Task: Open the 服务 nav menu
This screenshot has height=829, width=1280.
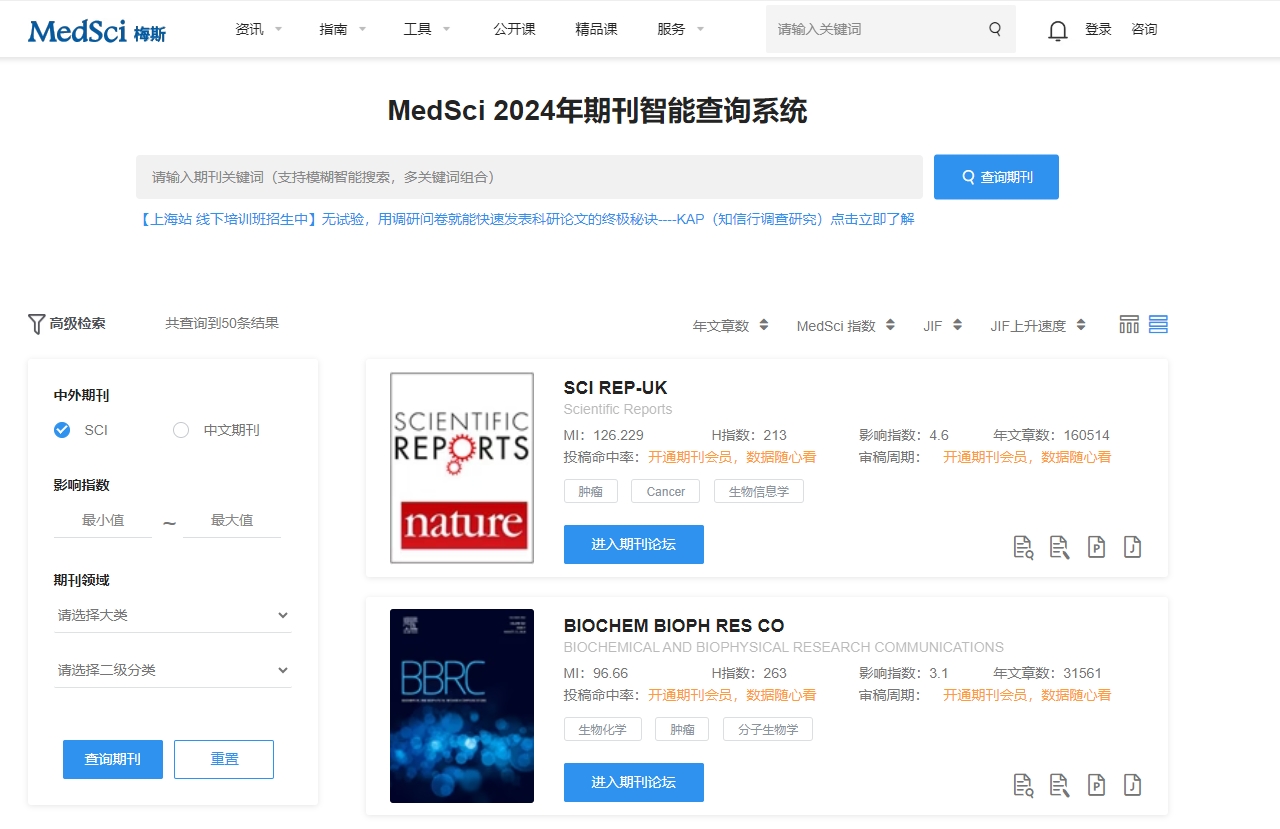Action: click(681, 29)
